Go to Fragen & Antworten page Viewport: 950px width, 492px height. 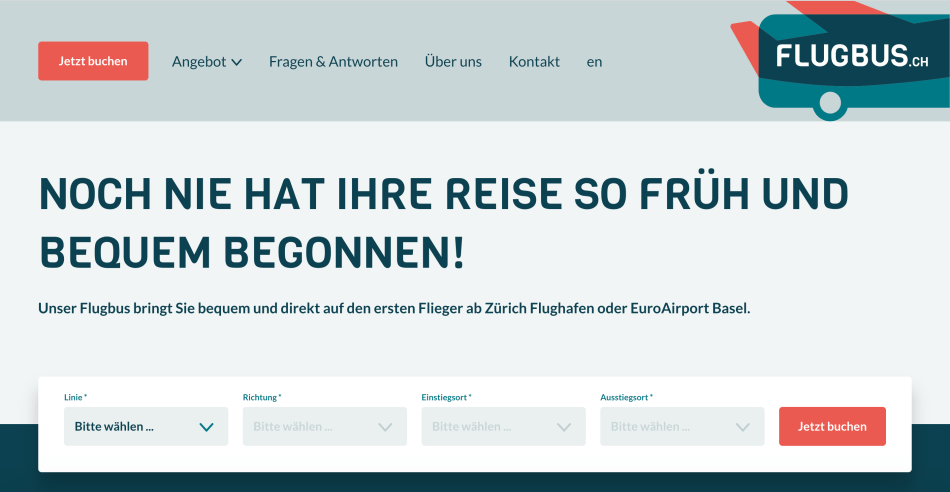[x=333, y=62]
